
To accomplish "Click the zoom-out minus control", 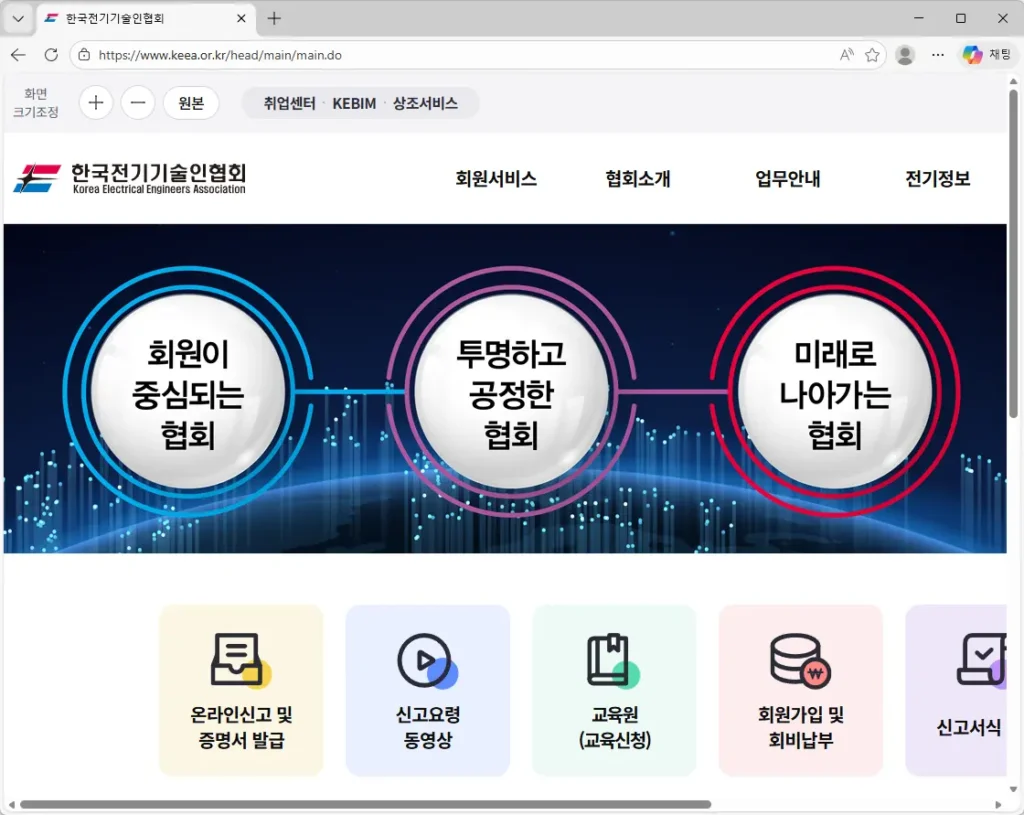I will (x=137, y=103).
